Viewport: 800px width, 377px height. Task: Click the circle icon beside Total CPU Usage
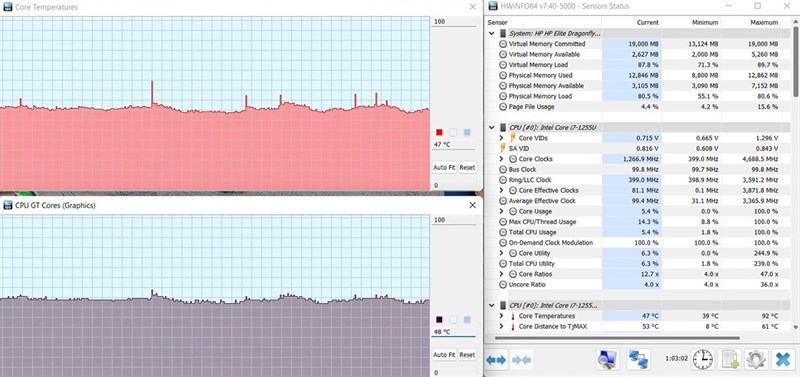(x=503, y=232)
